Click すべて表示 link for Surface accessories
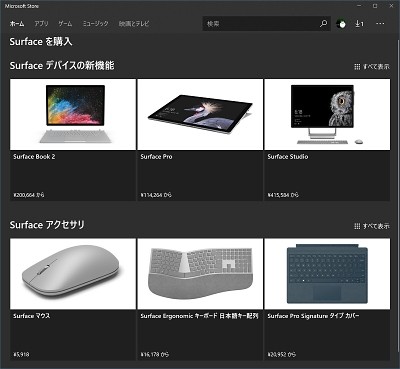The height and width of the screenshot is (369, 400). pyautogui.click(x=376, y=226)
